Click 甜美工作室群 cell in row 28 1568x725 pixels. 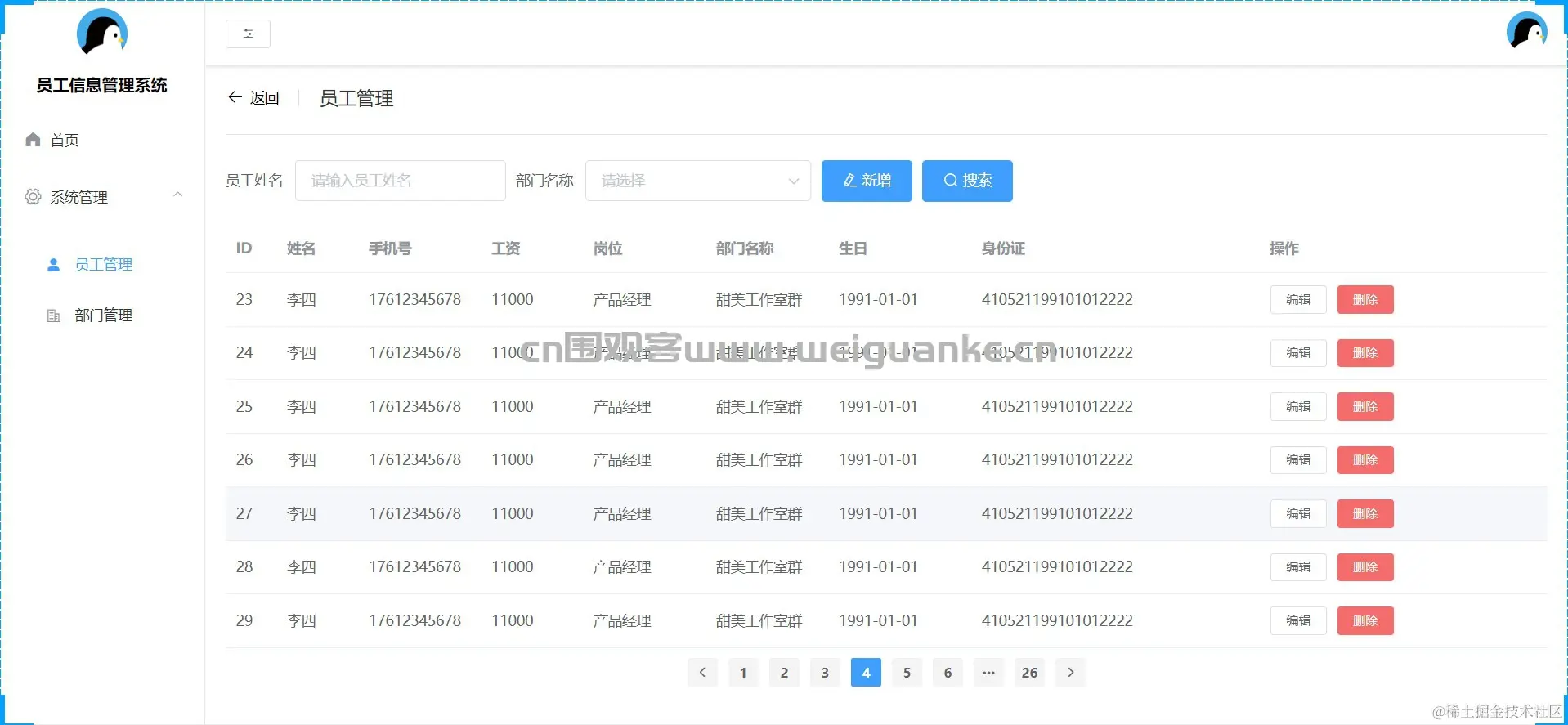coord(759,567)
